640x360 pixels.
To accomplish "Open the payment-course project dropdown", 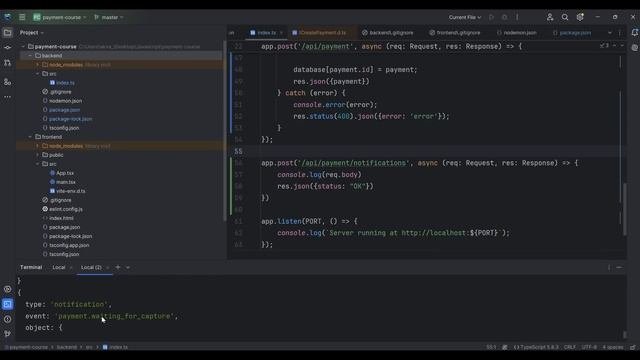I will click(x=60, y=17).
